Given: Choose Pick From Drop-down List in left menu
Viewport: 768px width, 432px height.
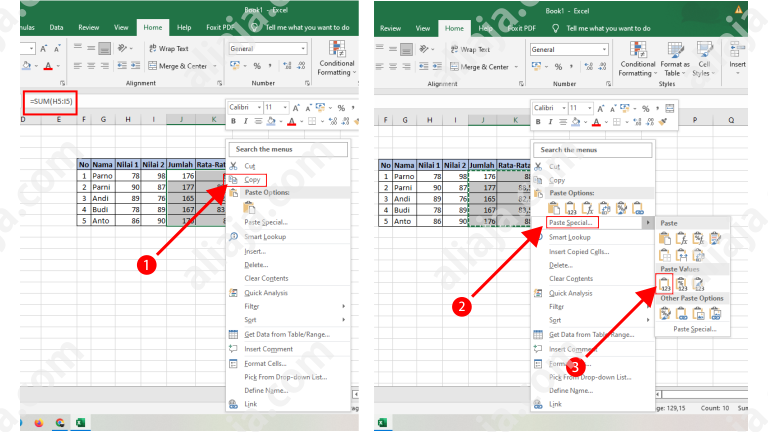Looking at the screenshot, I should 286,377.
